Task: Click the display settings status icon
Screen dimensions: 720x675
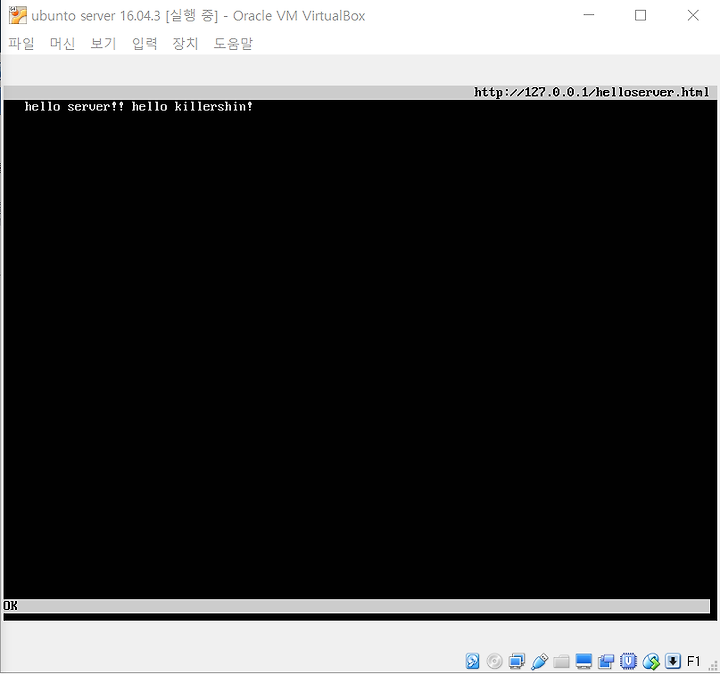Action: point(584,661)
